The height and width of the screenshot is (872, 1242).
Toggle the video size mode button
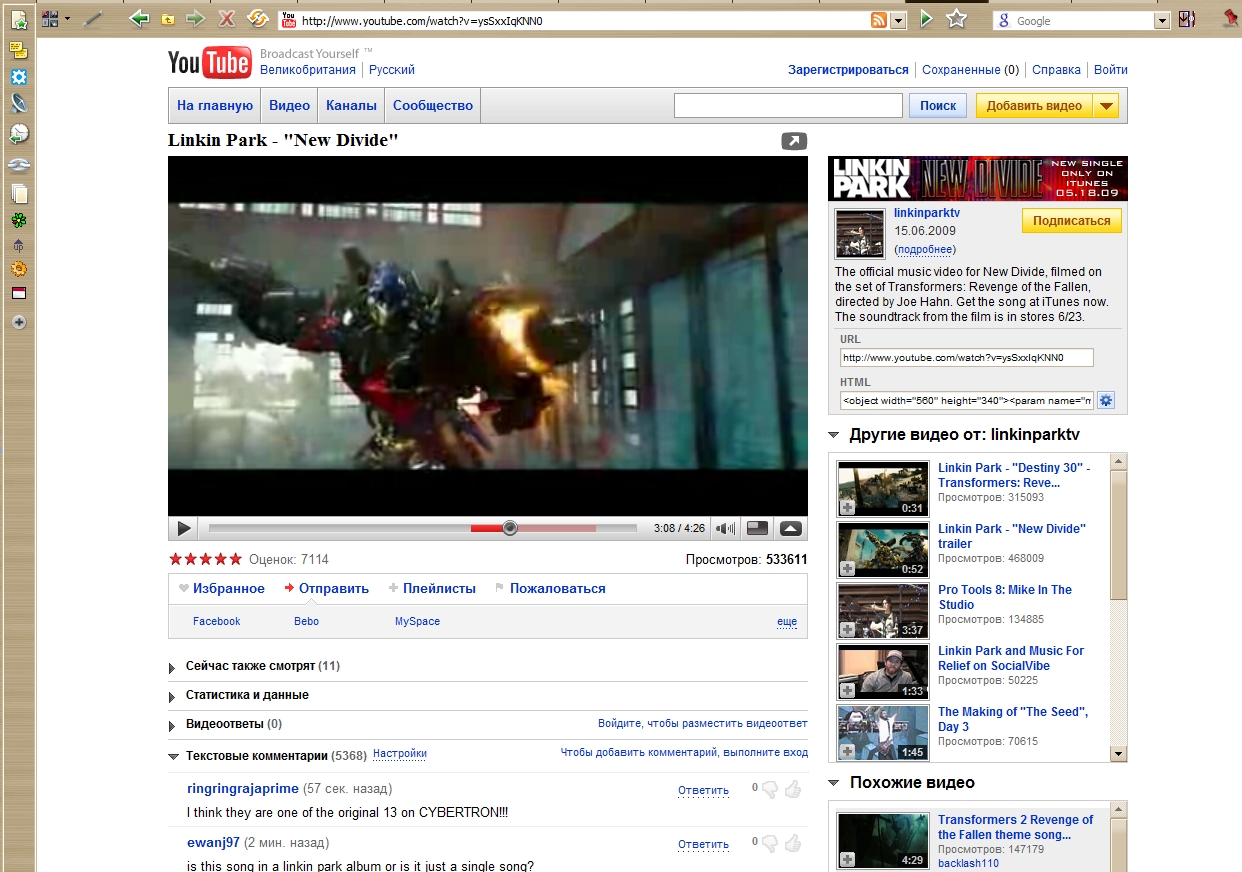point(758,529)
